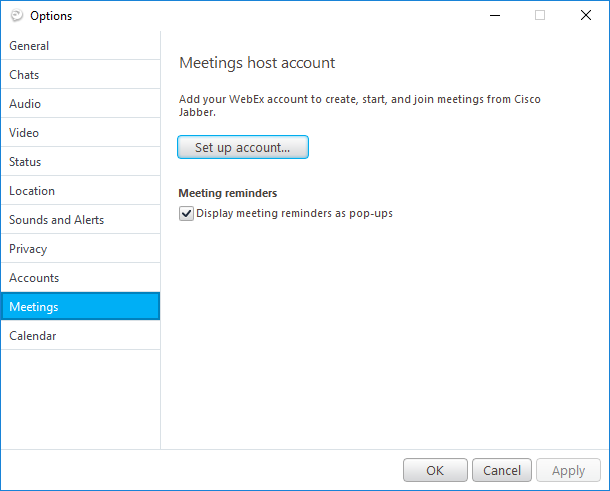Open the Video options page

coord(81,132)
